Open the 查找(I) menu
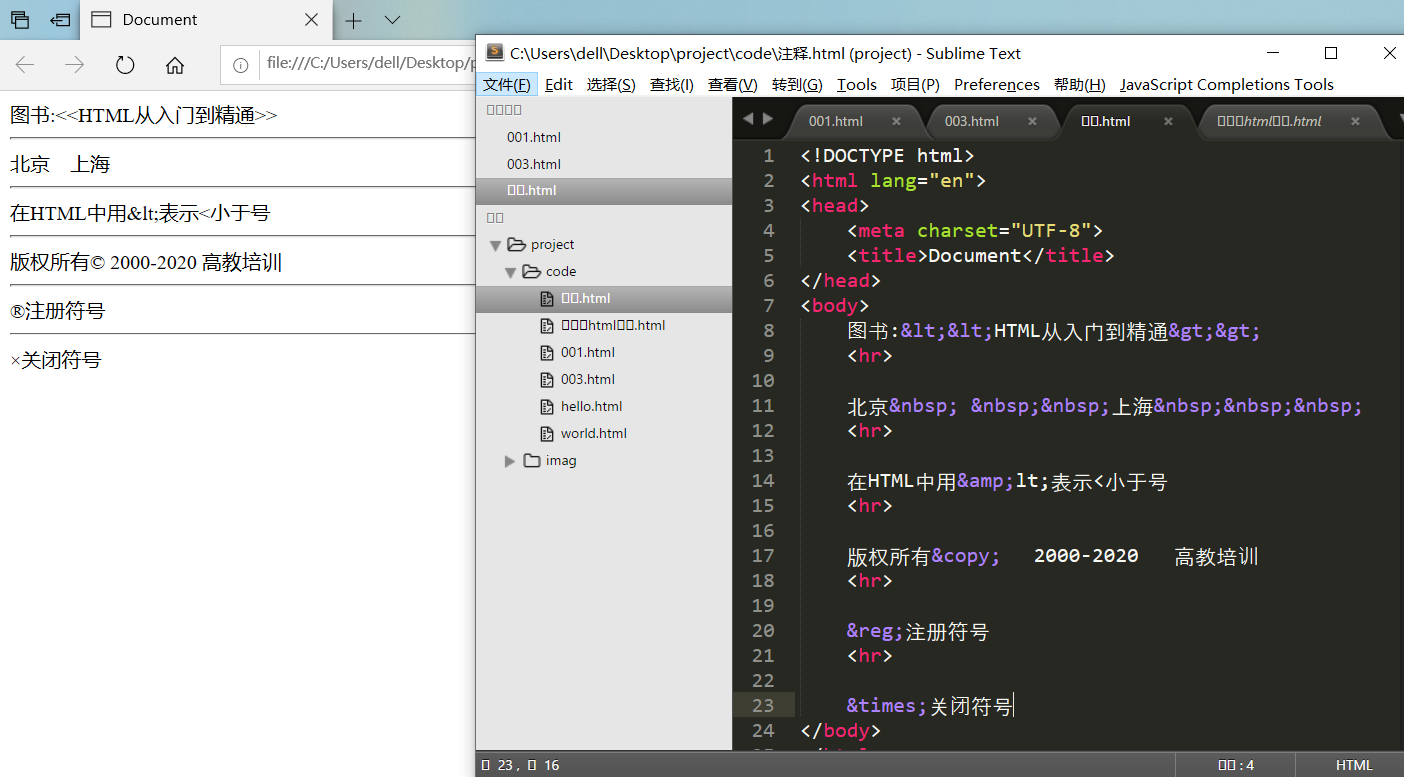Viewport: 1404px width, 777px height. [x=672, y=84]
